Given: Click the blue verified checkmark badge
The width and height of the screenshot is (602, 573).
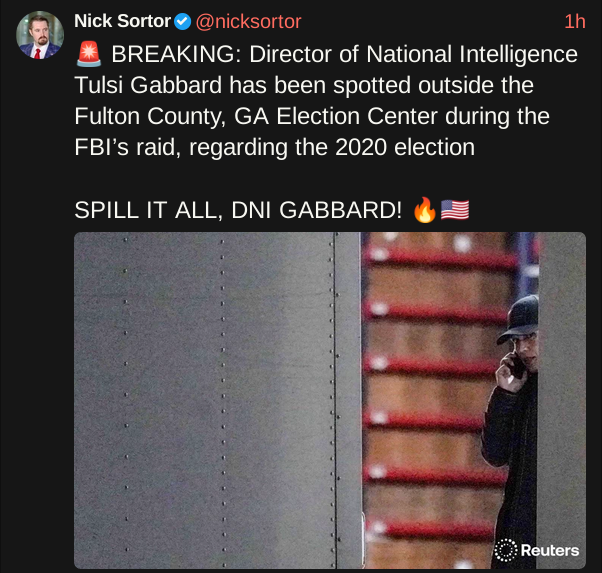Looking at the screenshot, I should [183, 21].
